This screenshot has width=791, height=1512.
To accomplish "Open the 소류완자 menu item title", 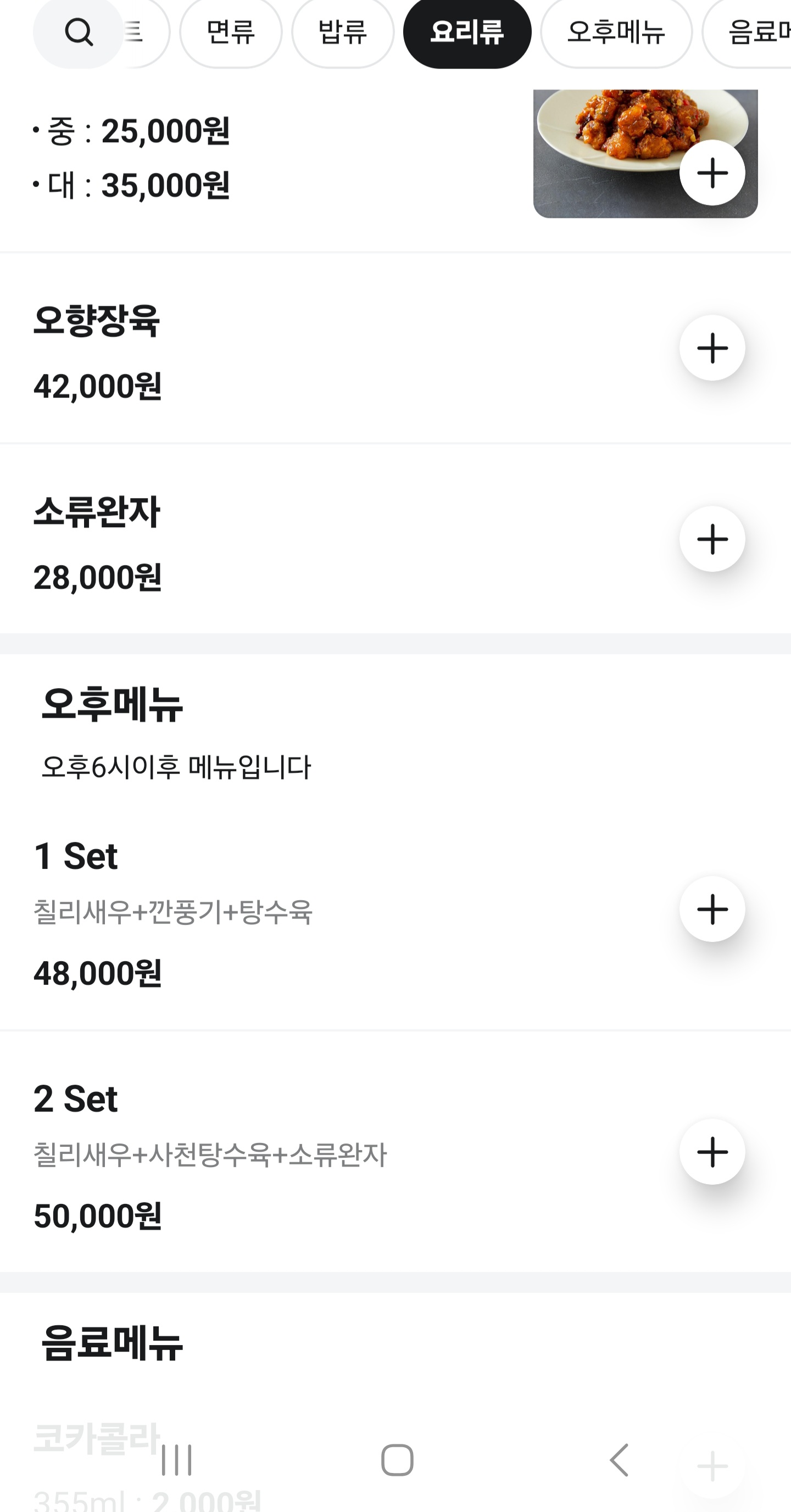I will click(x=97, y=512).
